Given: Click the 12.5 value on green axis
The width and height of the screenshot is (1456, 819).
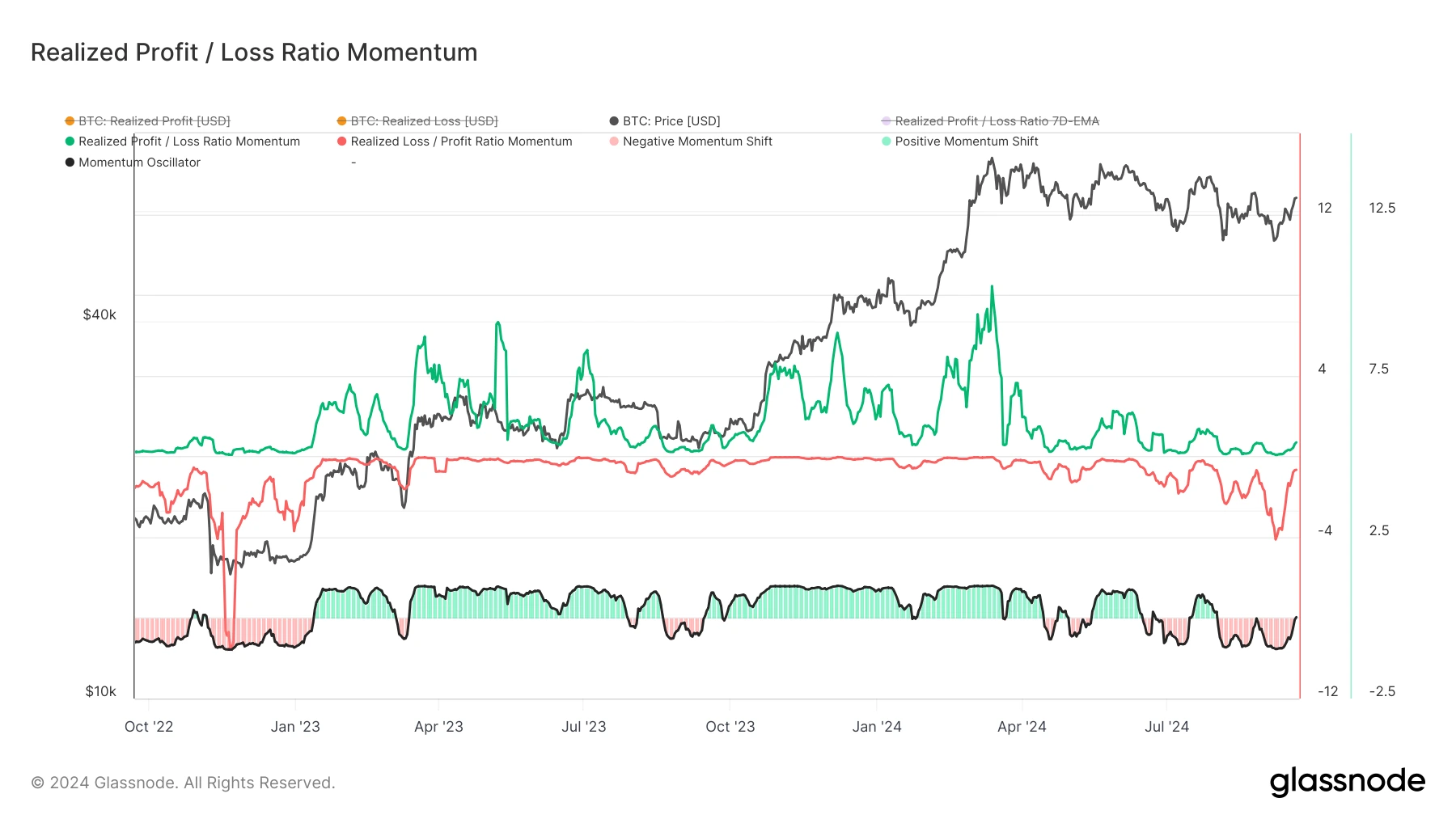Looking at the screenshot, I should [1382, 208].
